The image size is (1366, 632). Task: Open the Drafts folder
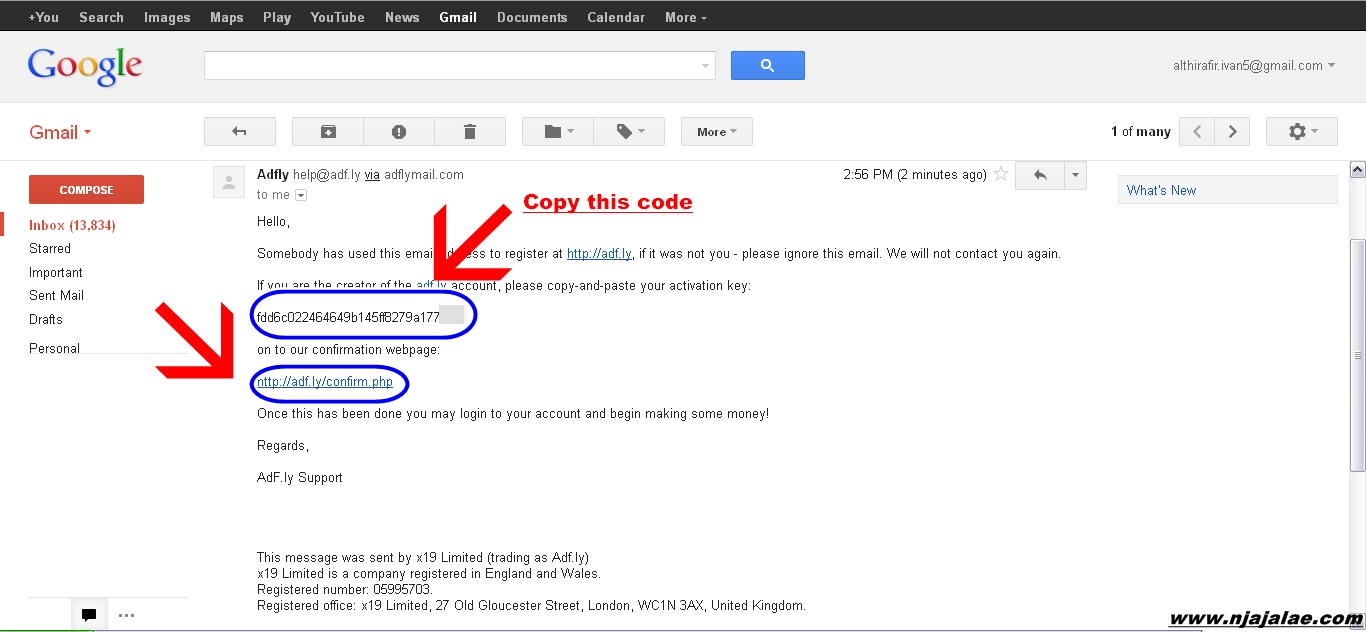click(46, 320)
